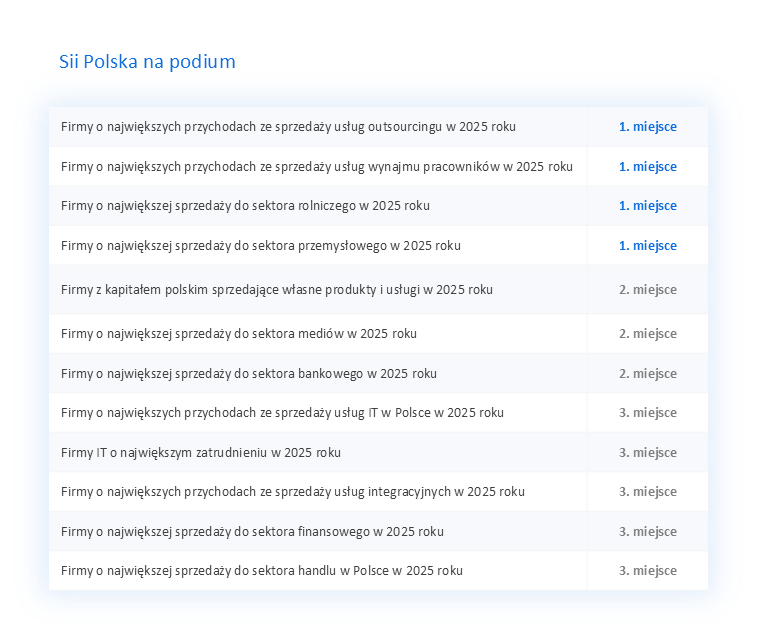Viewport: 760px width, 642px height.
Task: Click '2. miejsce' in the kapitałem polskim row
Action: tap(648, 290)
